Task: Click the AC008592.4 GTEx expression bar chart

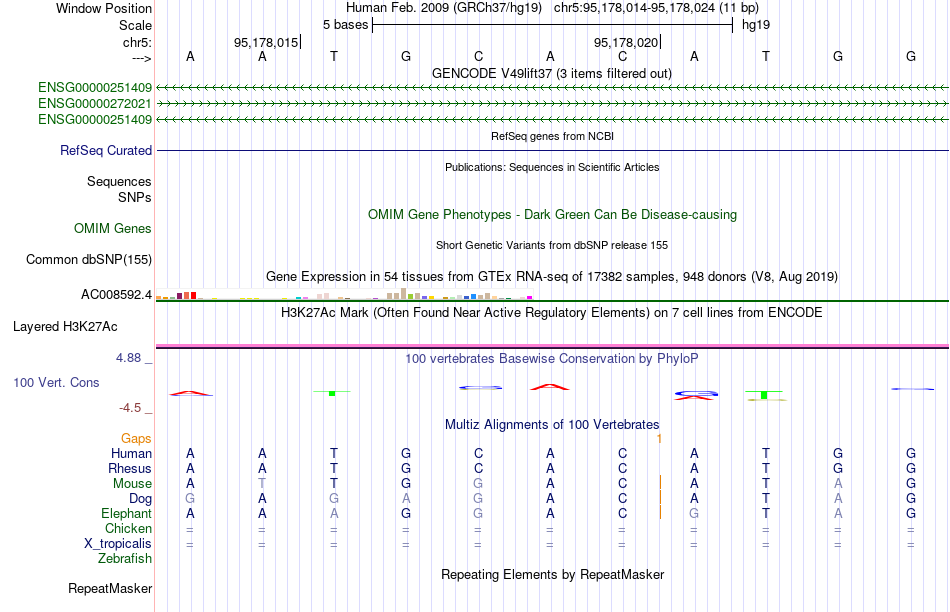Action: [344, 294]
